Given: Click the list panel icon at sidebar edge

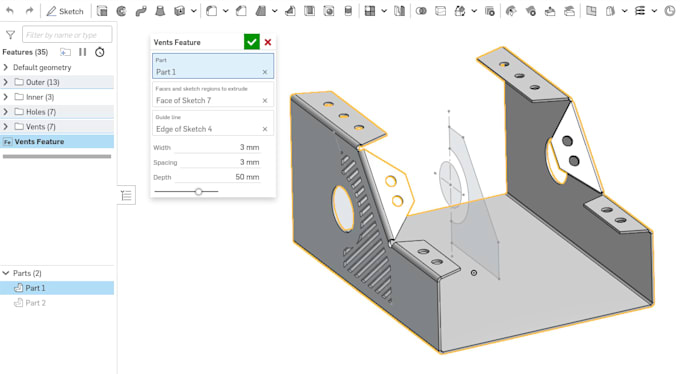Looking at the screenshot, I should coord(126,195).
